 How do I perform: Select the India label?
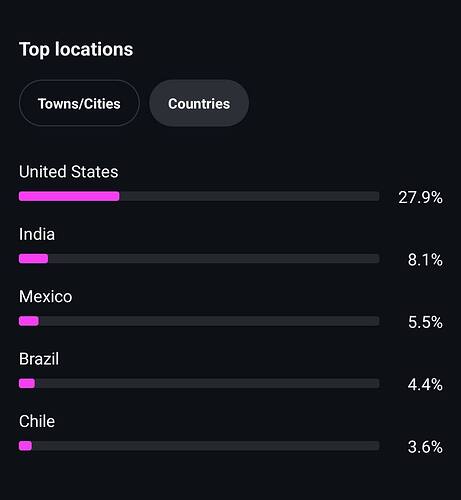37,234
